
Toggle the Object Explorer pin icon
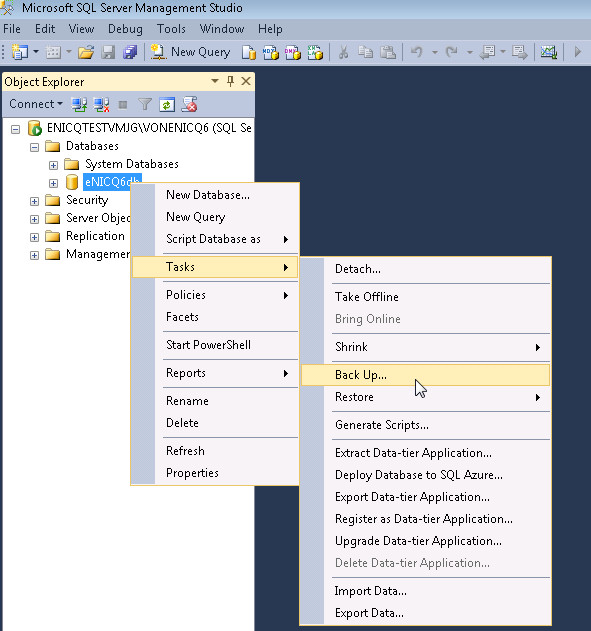click(x=230, y=81)
